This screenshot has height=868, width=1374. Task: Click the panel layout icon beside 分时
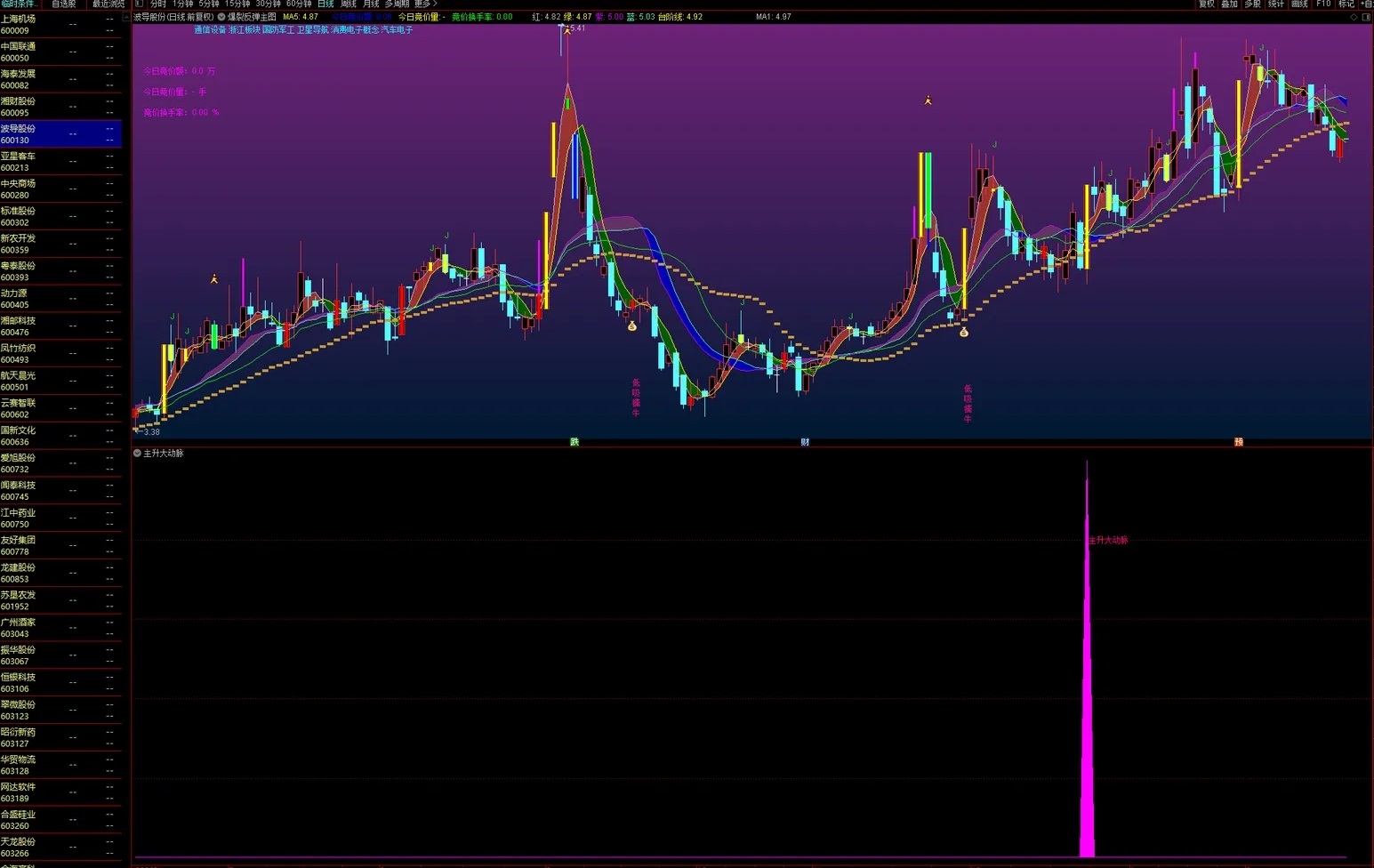139,4
